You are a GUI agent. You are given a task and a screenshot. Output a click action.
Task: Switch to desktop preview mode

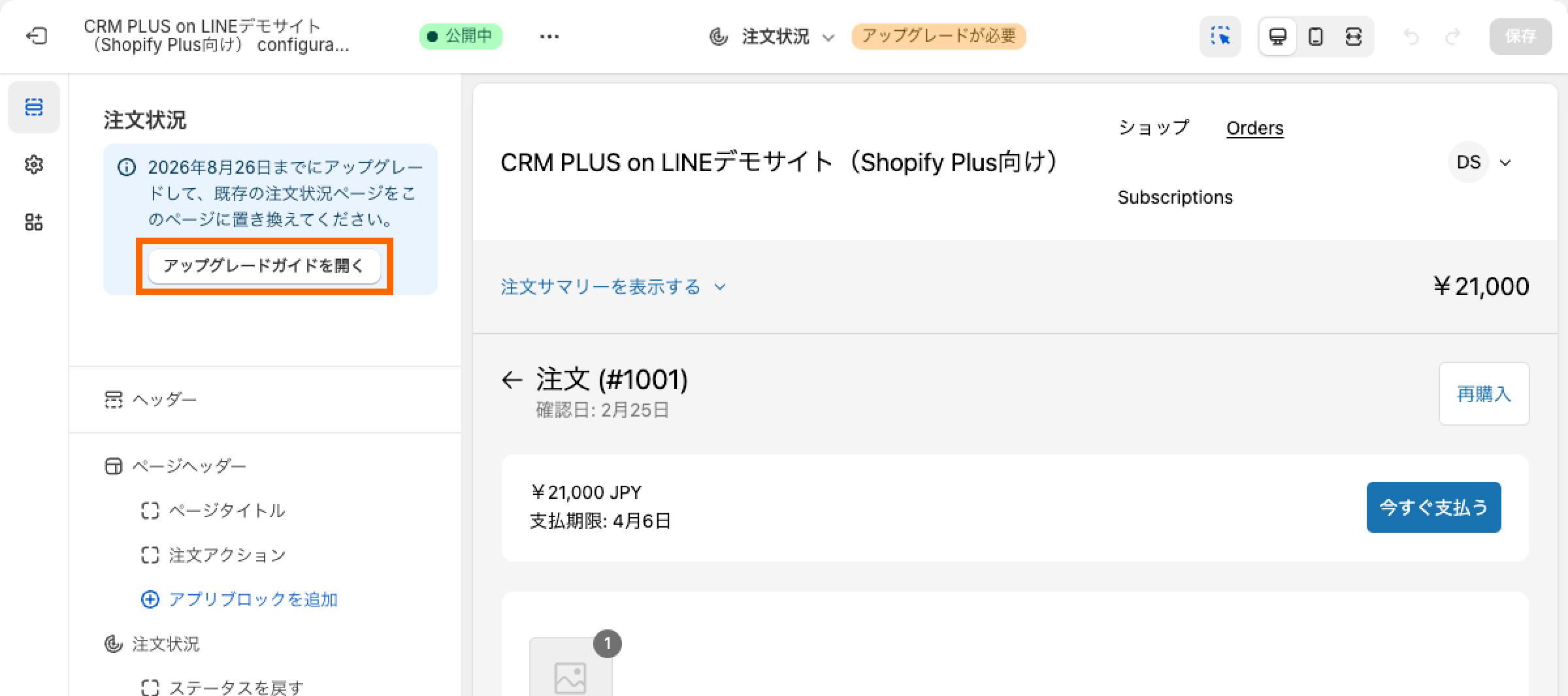(x=1277, y=37)
